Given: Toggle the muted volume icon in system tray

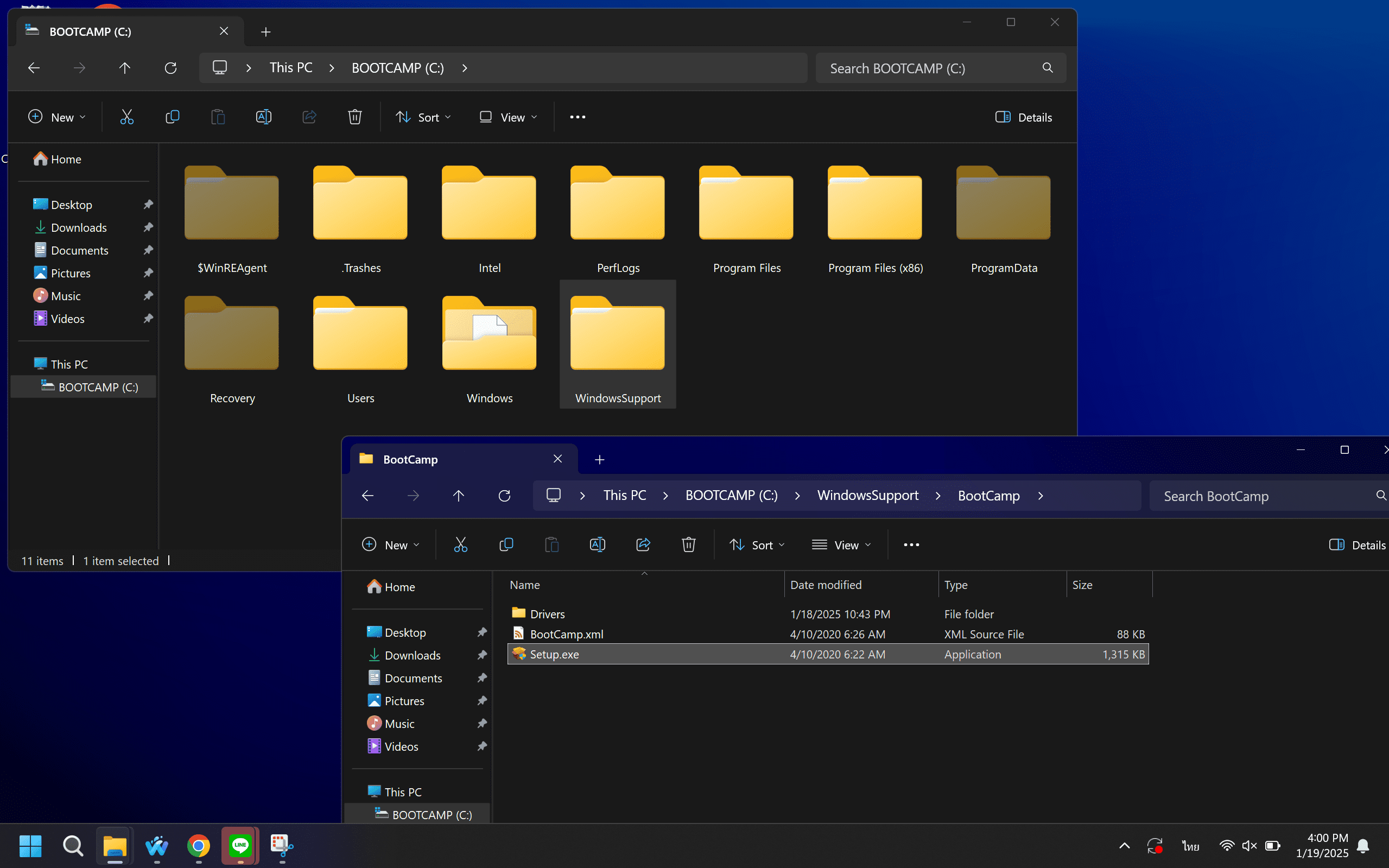Looking at the screenshot, I should tap(1249, 846).
